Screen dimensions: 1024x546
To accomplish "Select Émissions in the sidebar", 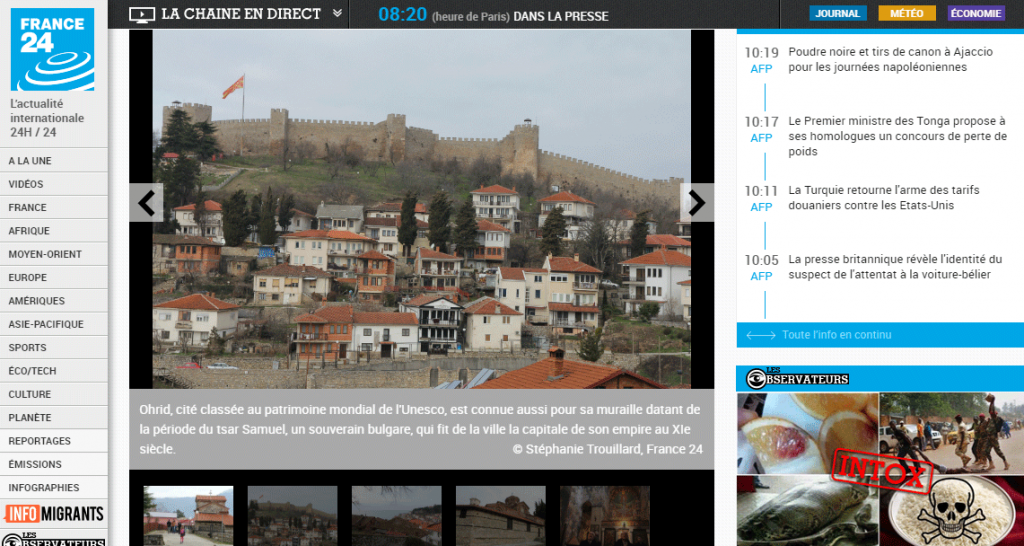I will (54, 464).
